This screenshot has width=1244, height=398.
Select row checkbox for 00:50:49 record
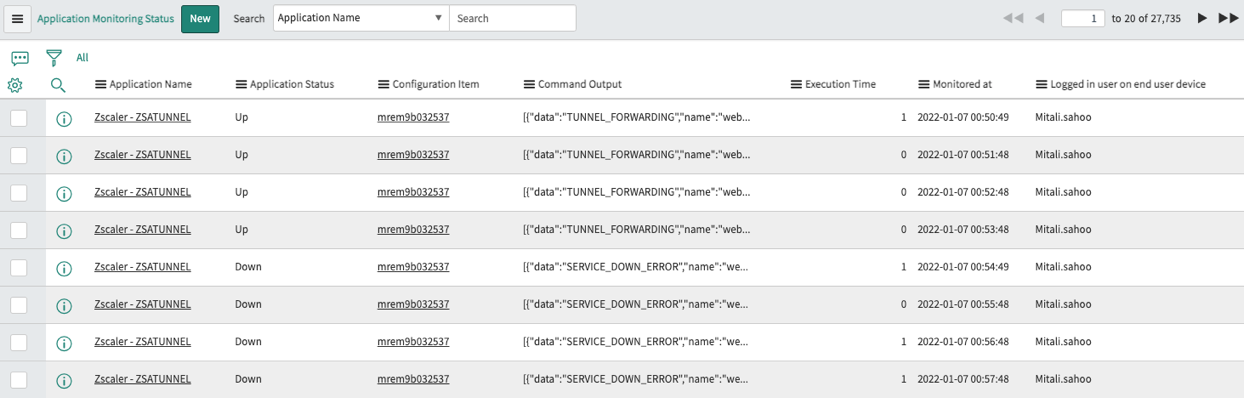point(18,118)
